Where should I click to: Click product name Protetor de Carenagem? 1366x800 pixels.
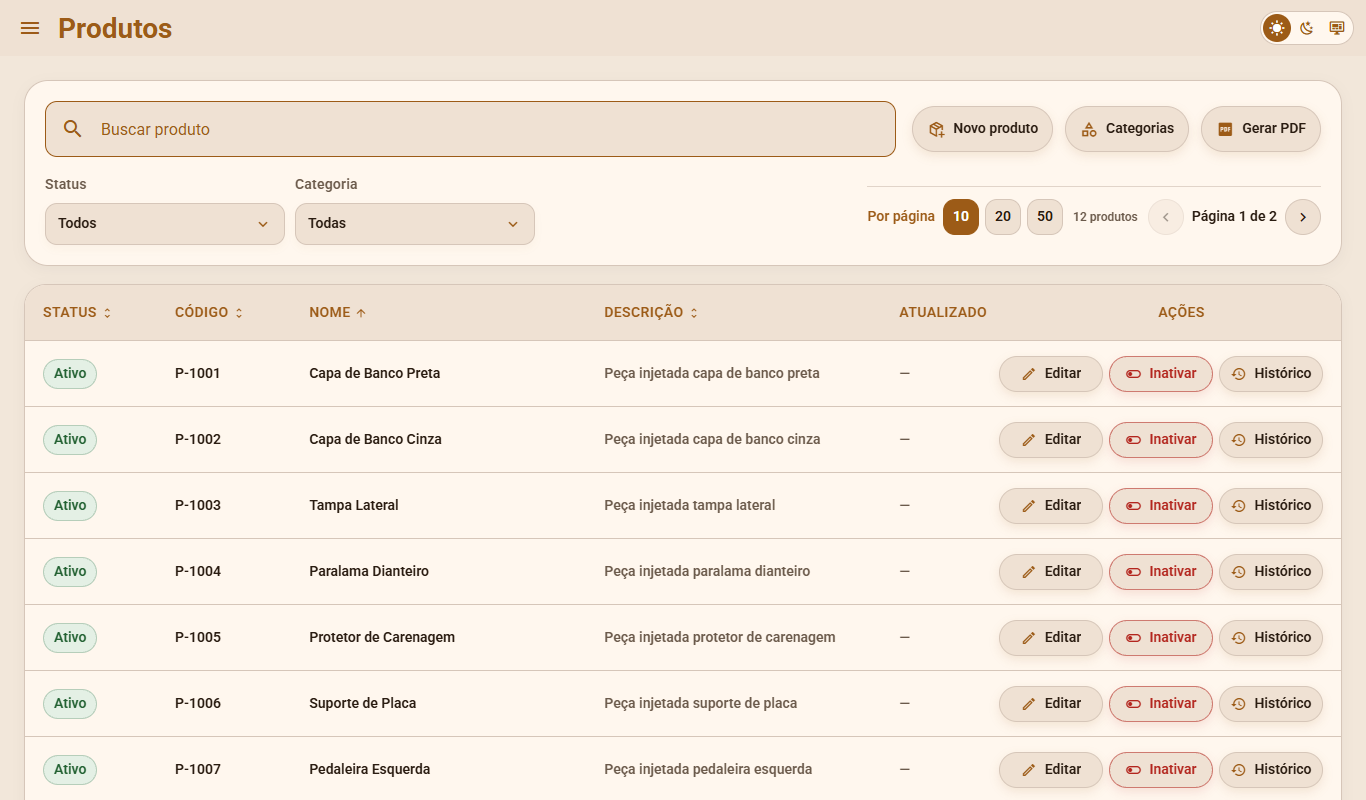382,638
